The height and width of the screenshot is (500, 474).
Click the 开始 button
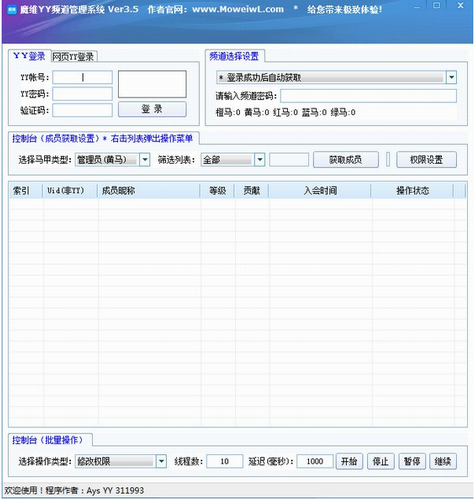point(349,461)
